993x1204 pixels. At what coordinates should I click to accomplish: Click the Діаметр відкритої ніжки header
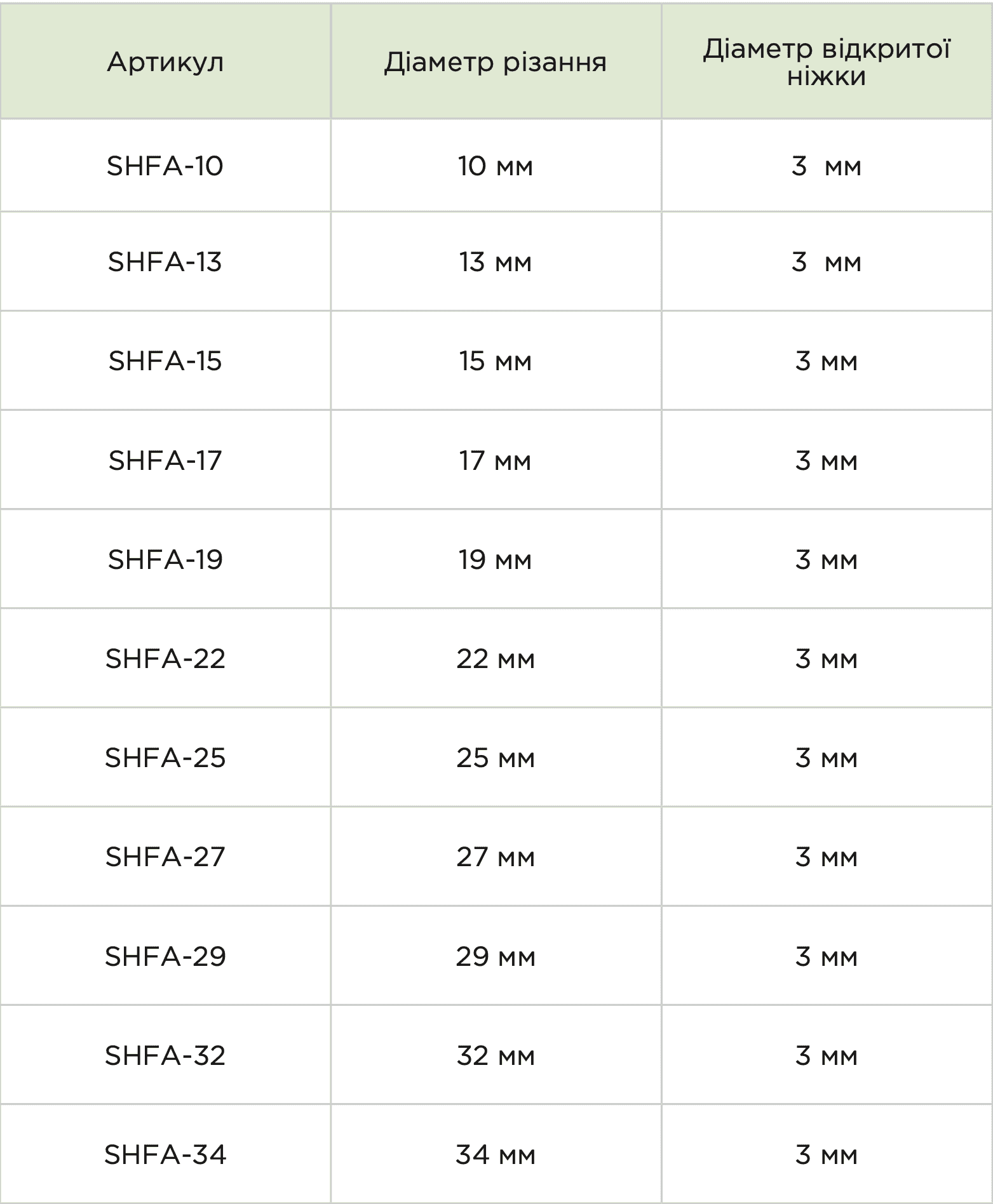point(827,62)
